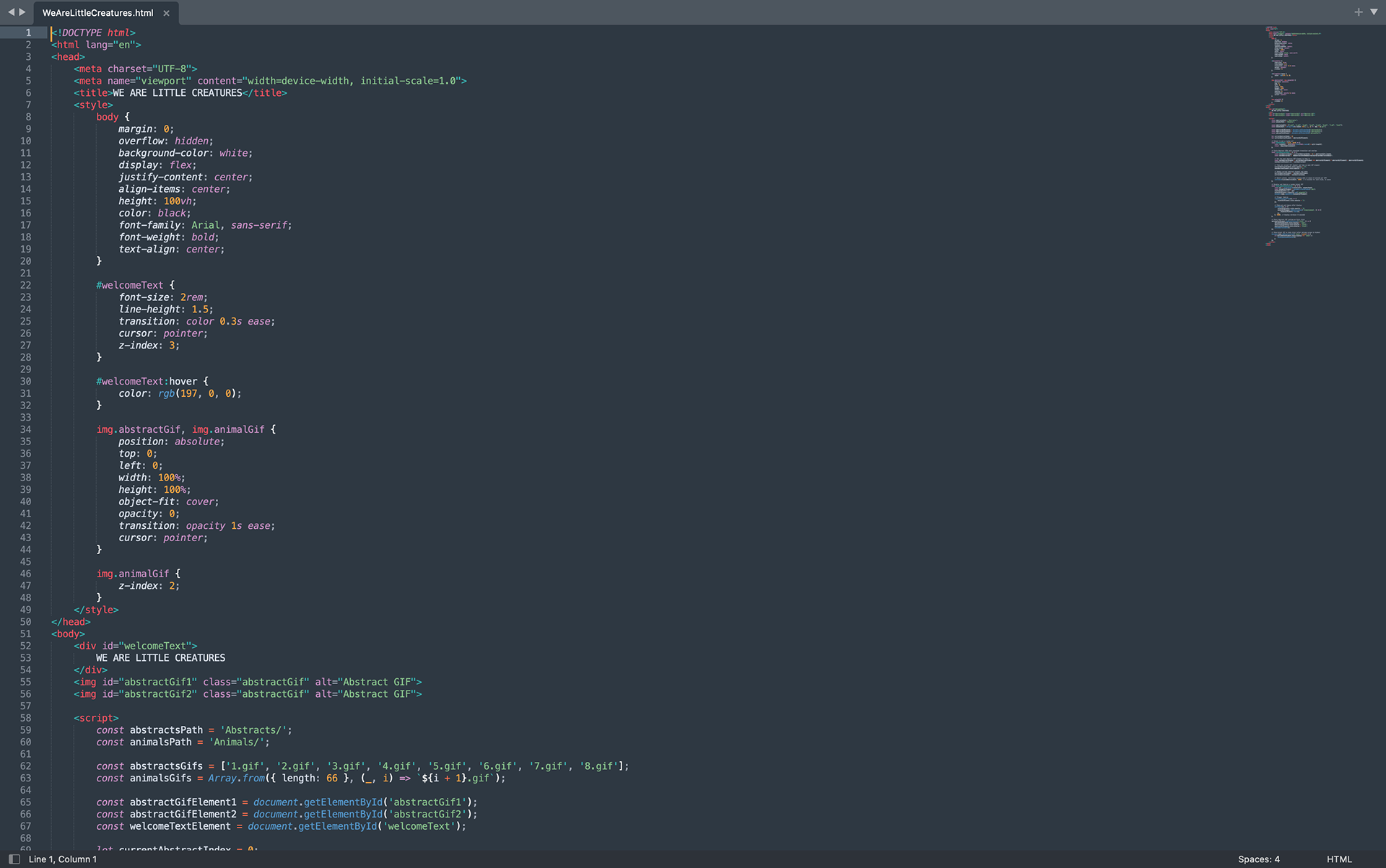Click the abstractsGifs array declaration
This screenshot has width=1386, height=868.
[x=166, y=766]
